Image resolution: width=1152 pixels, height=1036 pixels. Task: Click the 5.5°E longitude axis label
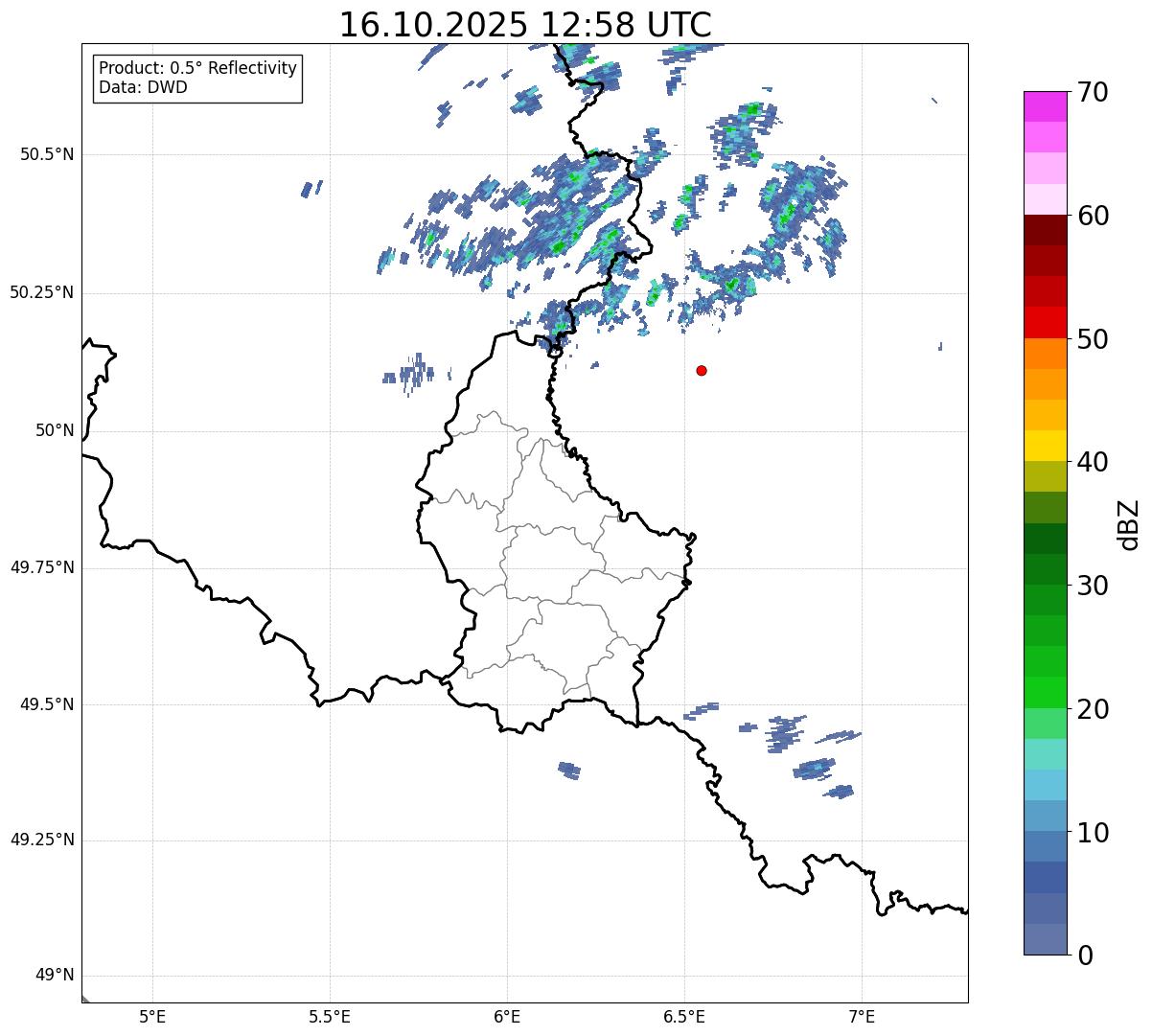pyautogui.click(x=330, y=1016)
